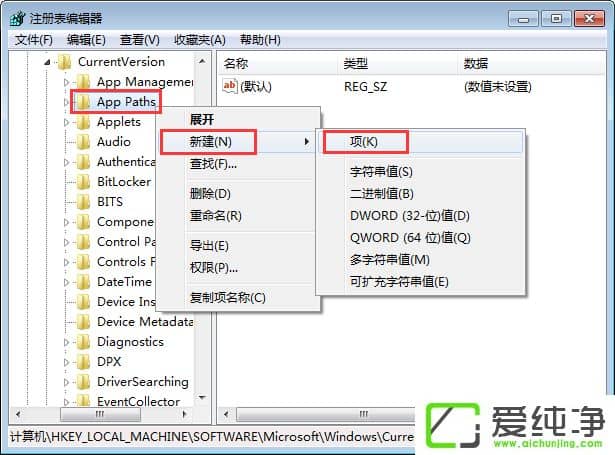Select 二进制值(B) in the submenu
Screen dimensions: 615x455
point(420,193)
